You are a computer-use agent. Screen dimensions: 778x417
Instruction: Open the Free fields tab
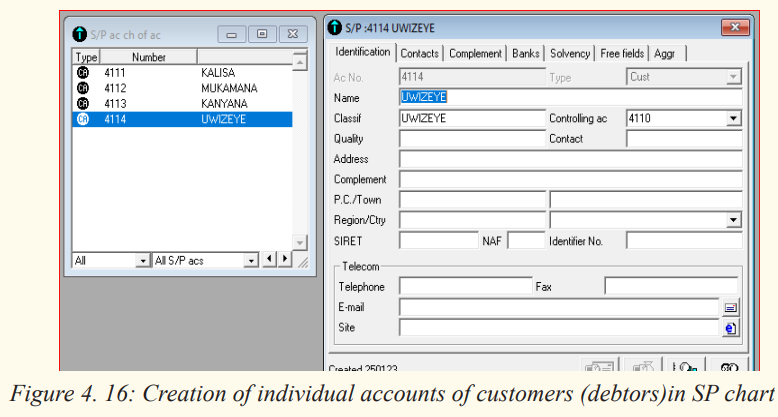(x=622, y=54)
